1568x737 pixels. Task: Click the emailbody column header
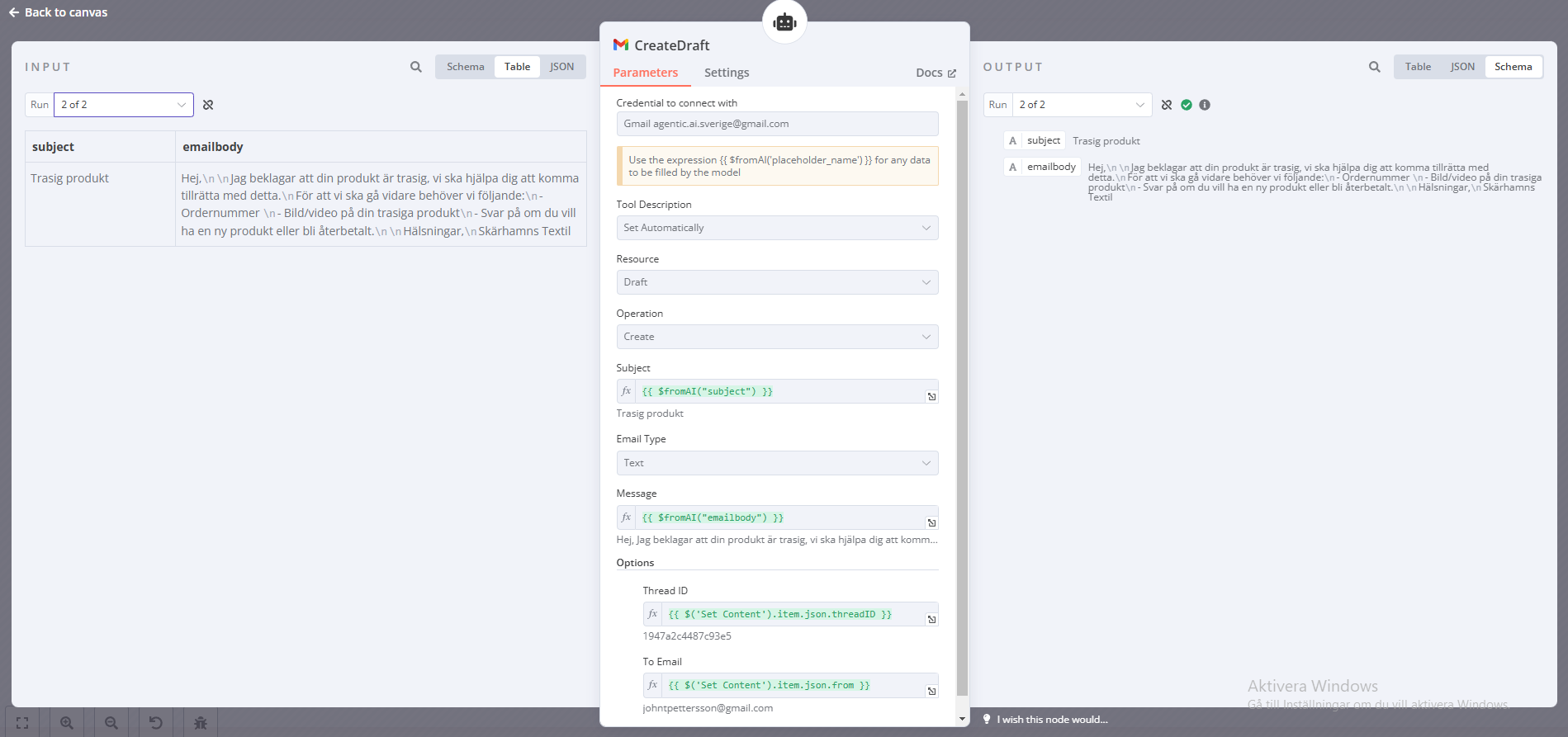[381, 147]
